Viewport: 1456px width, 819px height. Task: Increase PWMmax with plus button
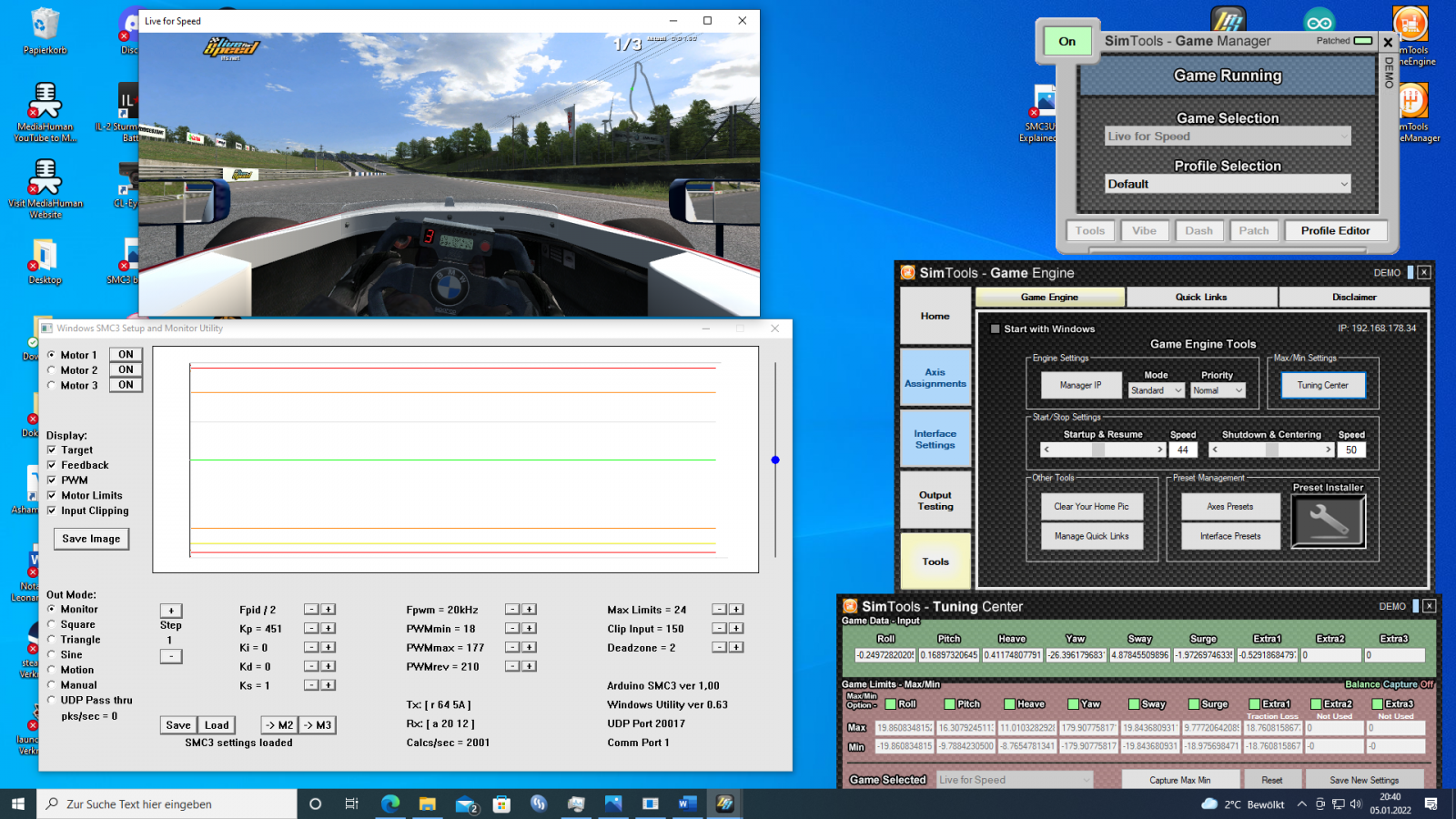(529, 648)
